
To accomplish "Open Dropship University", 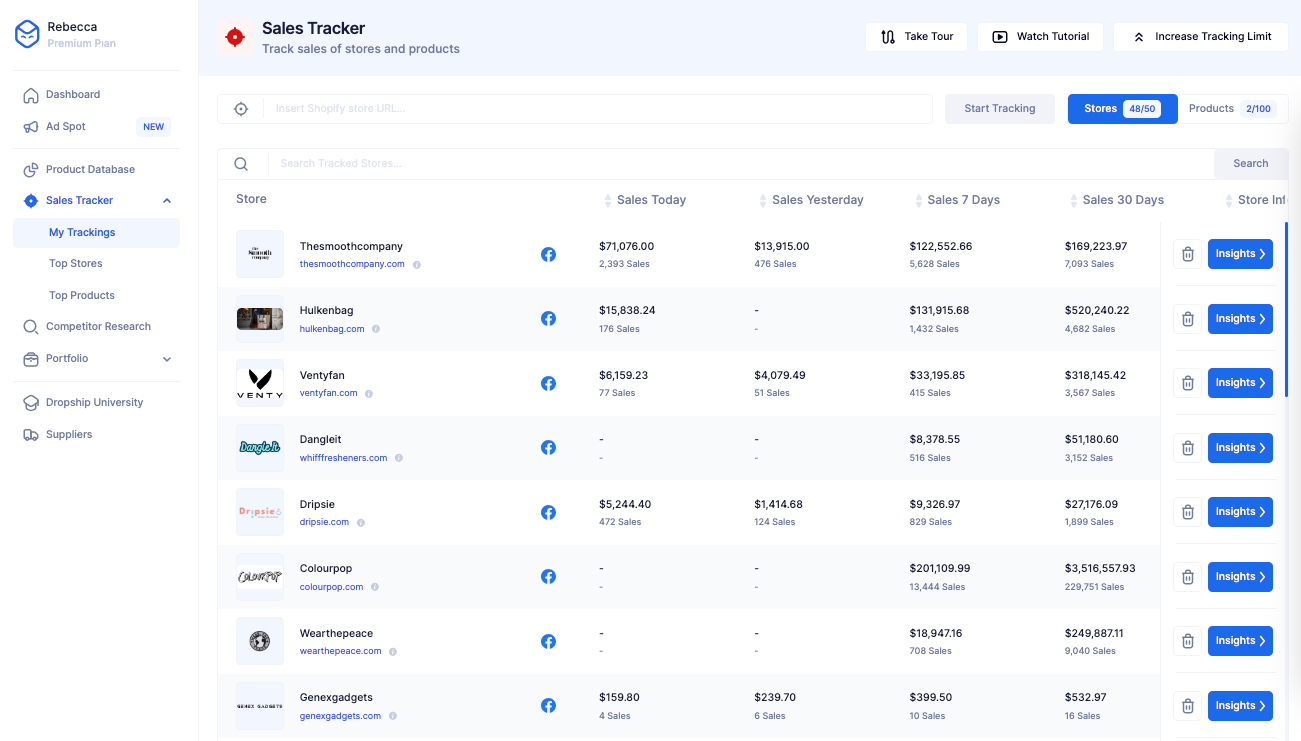I will click(x=96, y=403).
